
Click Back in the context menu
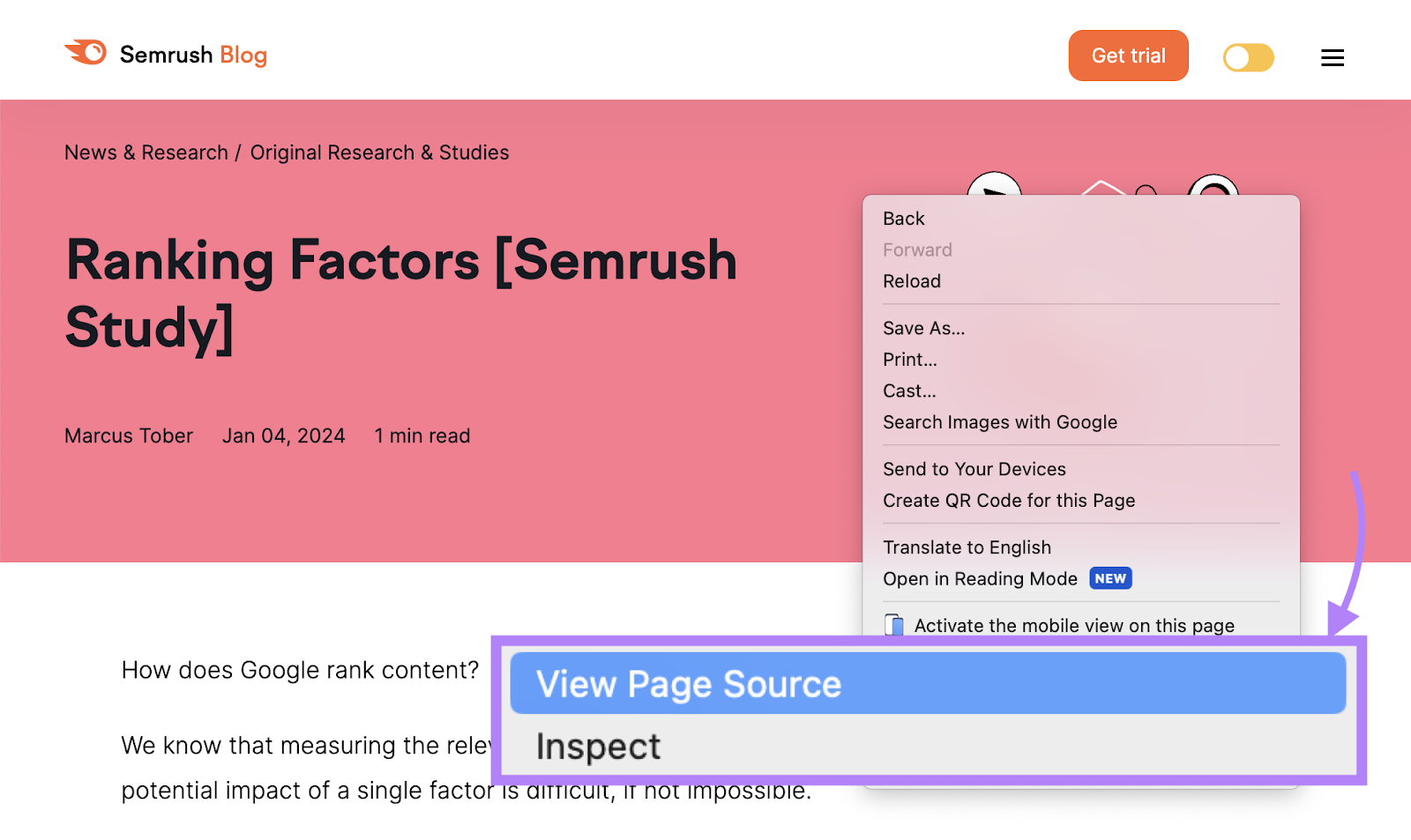click(902, 218)
